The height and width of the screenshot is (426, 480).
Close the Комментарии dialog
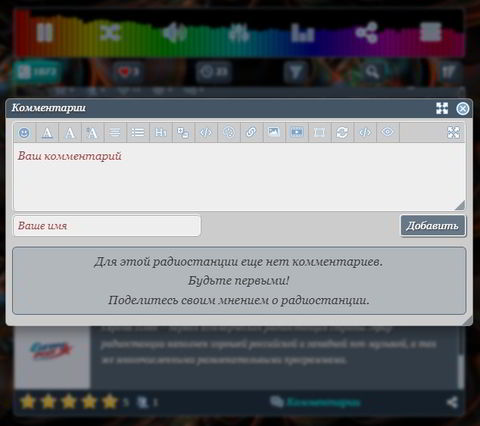463,109
